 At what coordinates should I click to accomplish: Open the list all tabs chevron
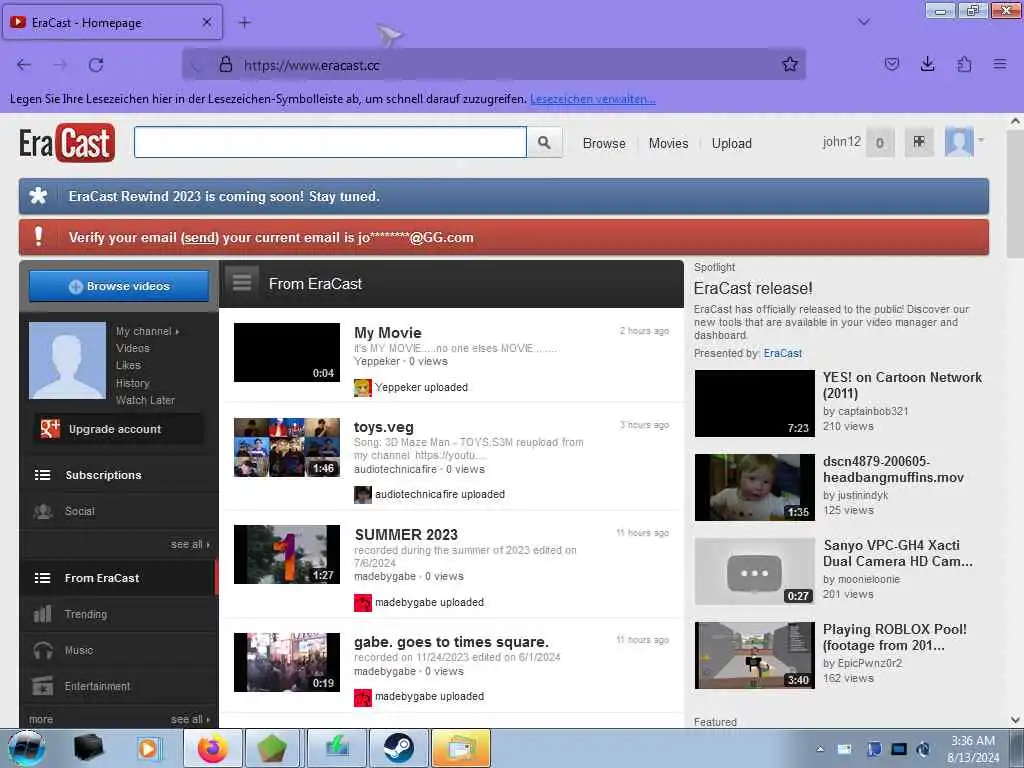pos(863,22)
